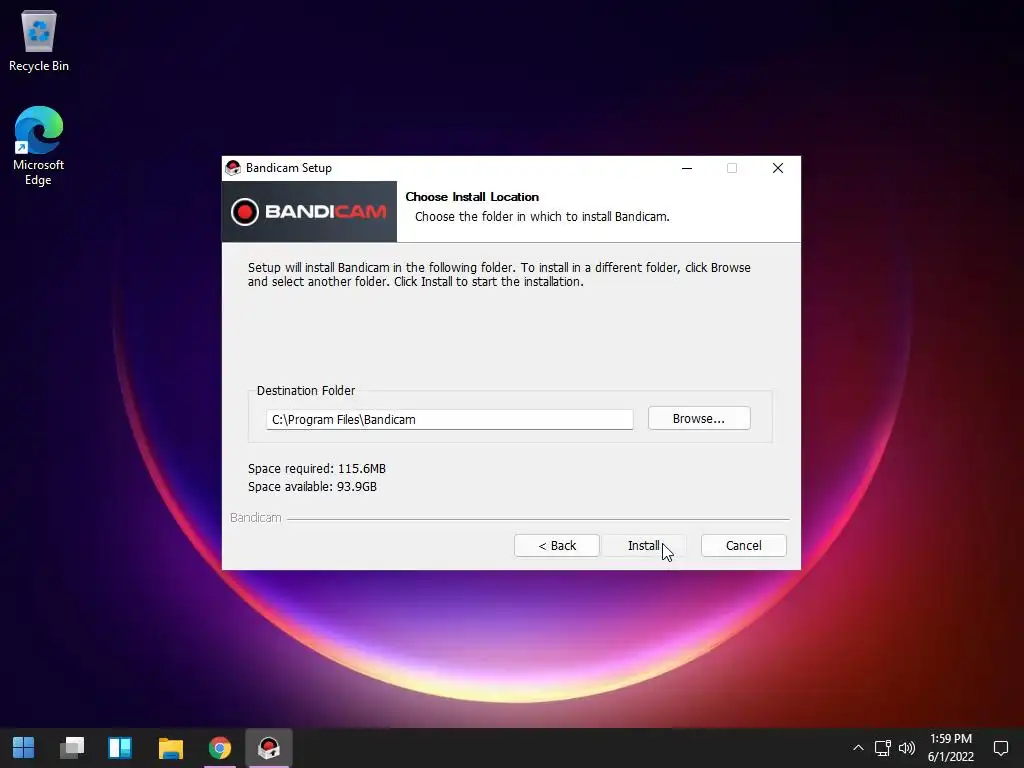
Task: Close the Bandicam Setup window
Action: pyautogui.click(x=778, y=168)
